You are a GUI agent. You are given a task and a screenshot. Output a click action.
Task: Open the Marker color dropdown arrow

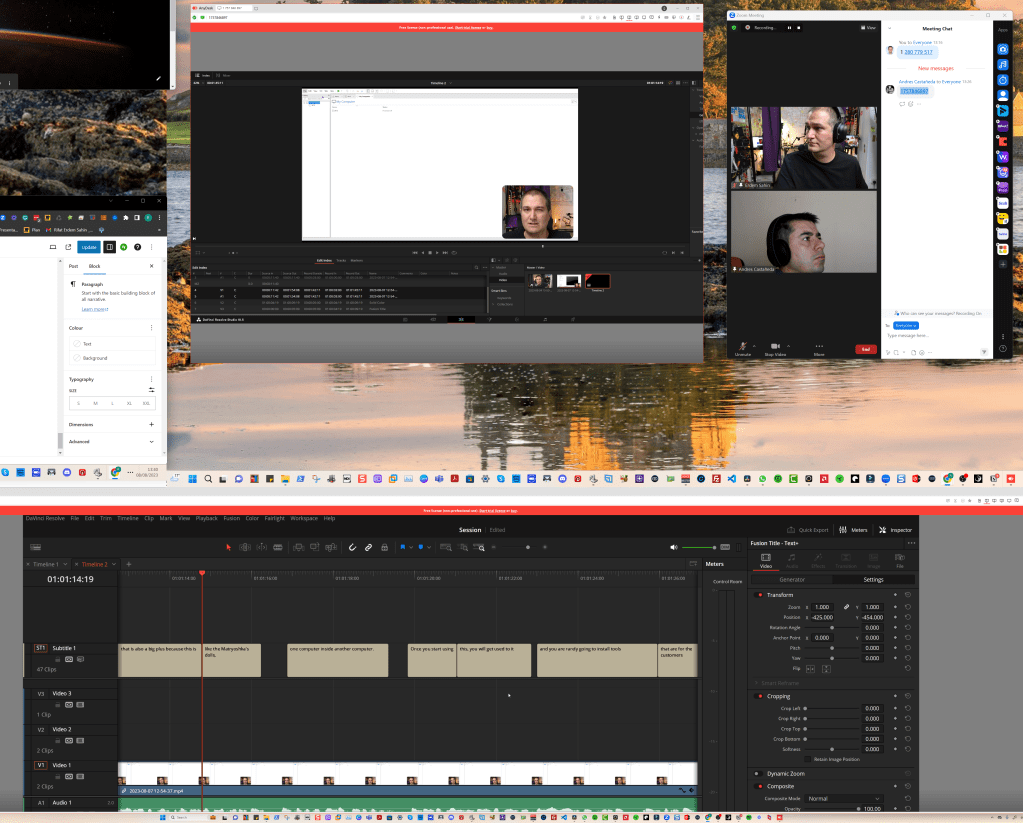(429, 548)
